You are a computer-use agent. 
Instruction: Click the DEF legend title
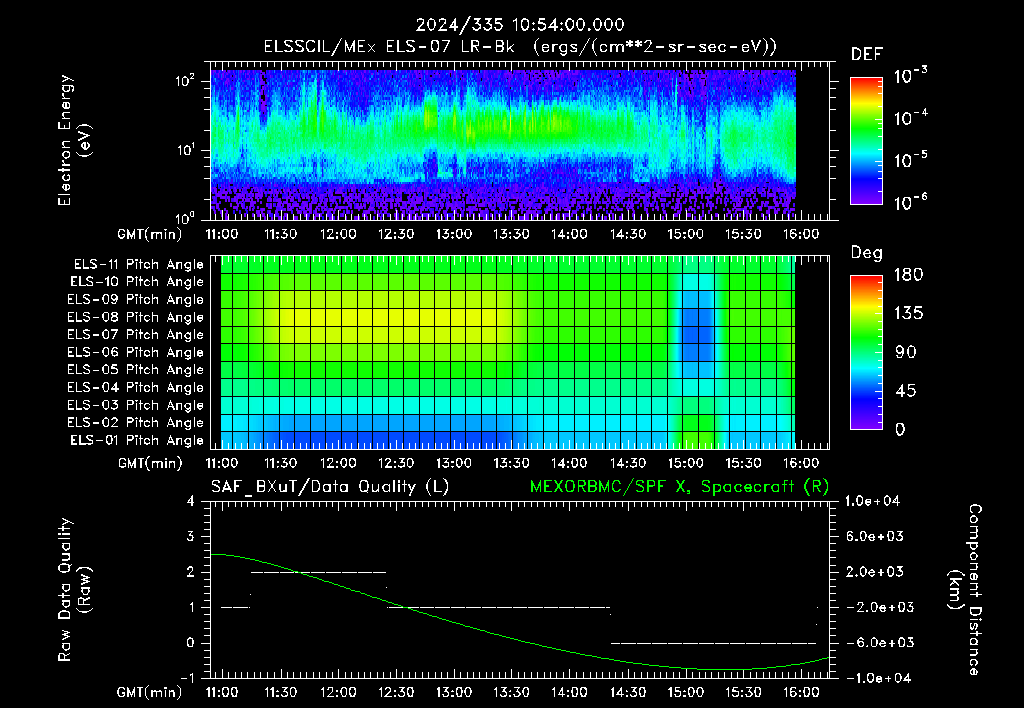tap(867, 54)
